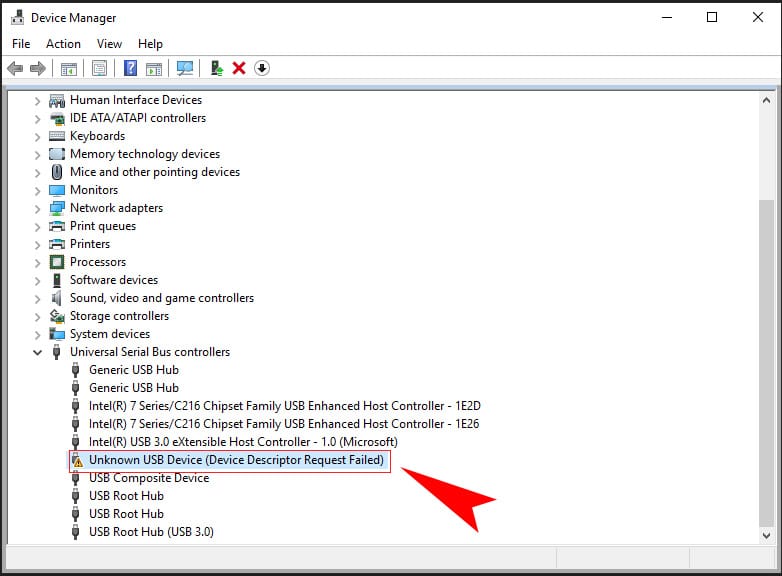Select Unknown USB Device (Device Descriptor Request Failed)

pyautogui.click(x=236, y=460)
